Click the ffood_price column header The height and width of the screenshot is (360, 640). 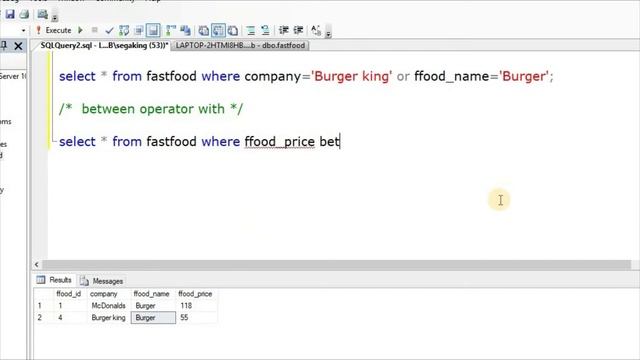coord(196,294)
